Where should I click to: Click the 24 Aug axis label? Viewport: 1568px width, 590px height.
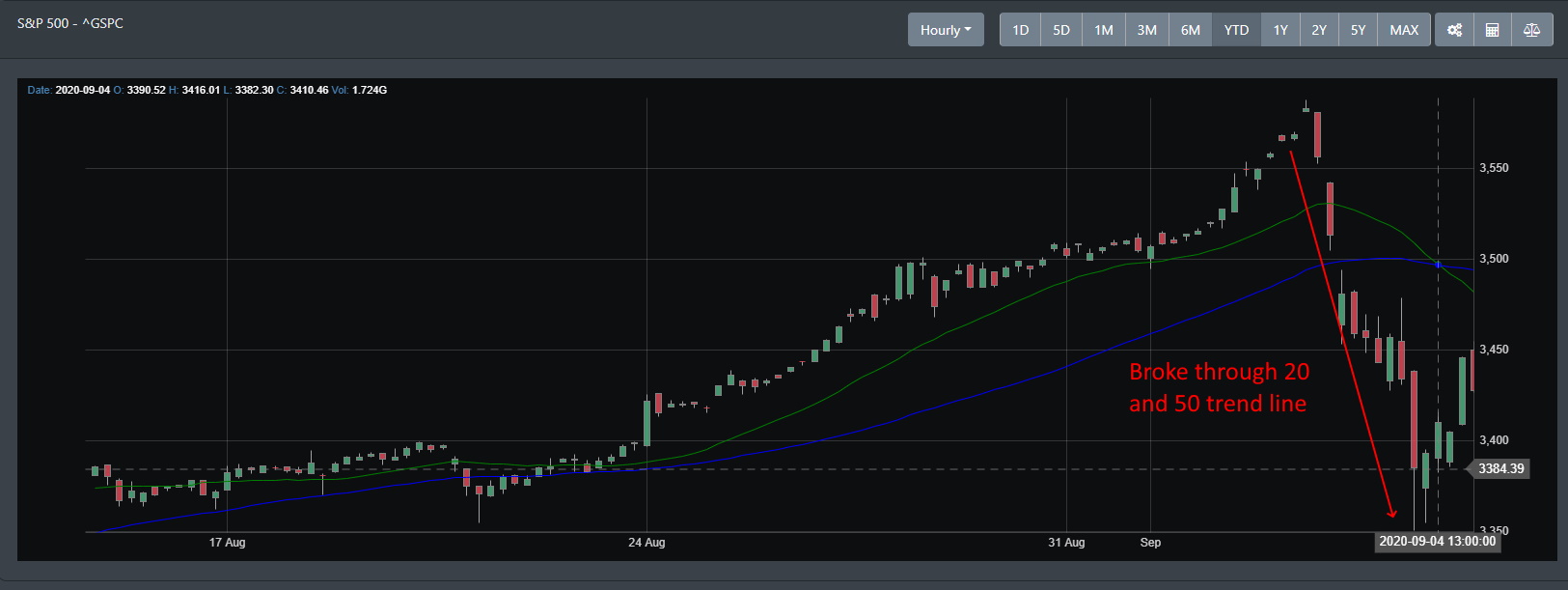pyautogui.click(x=646, y=543)
